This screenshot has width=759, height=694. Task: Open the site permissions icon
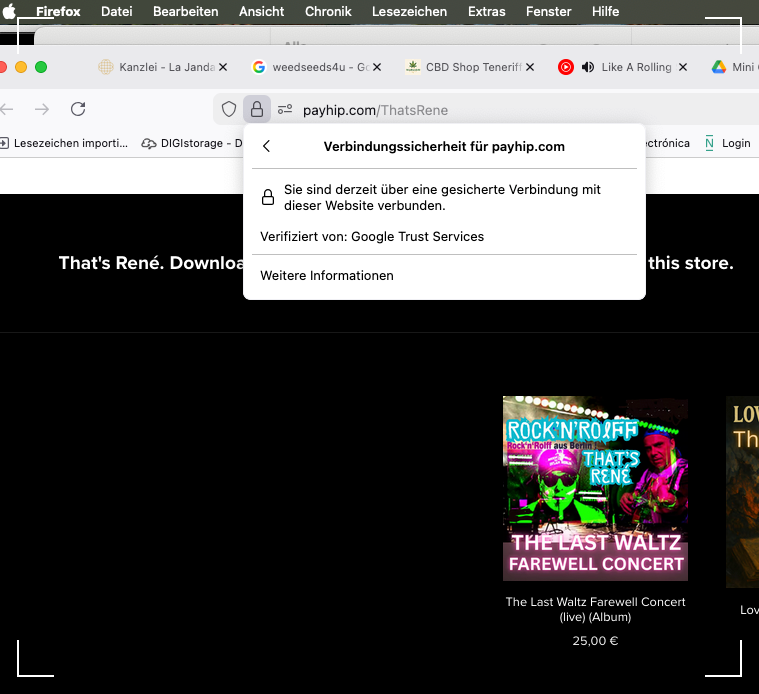pos(285,109)
